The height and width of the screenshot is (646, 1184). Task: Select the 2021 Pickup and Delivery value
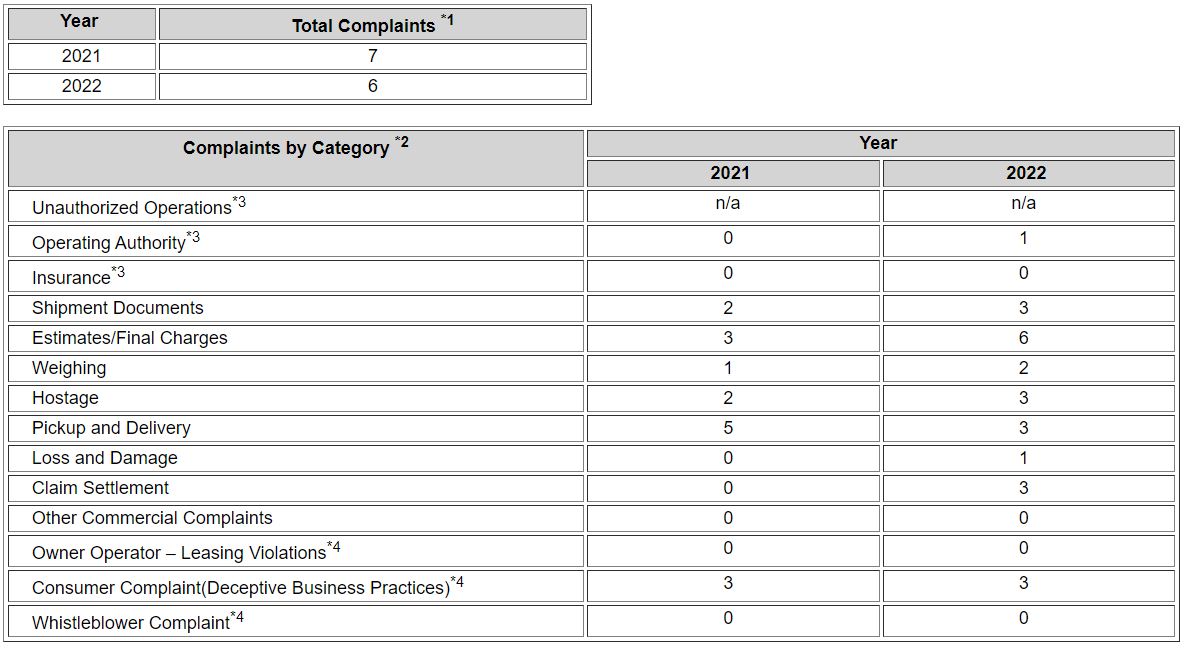[728, 428]
